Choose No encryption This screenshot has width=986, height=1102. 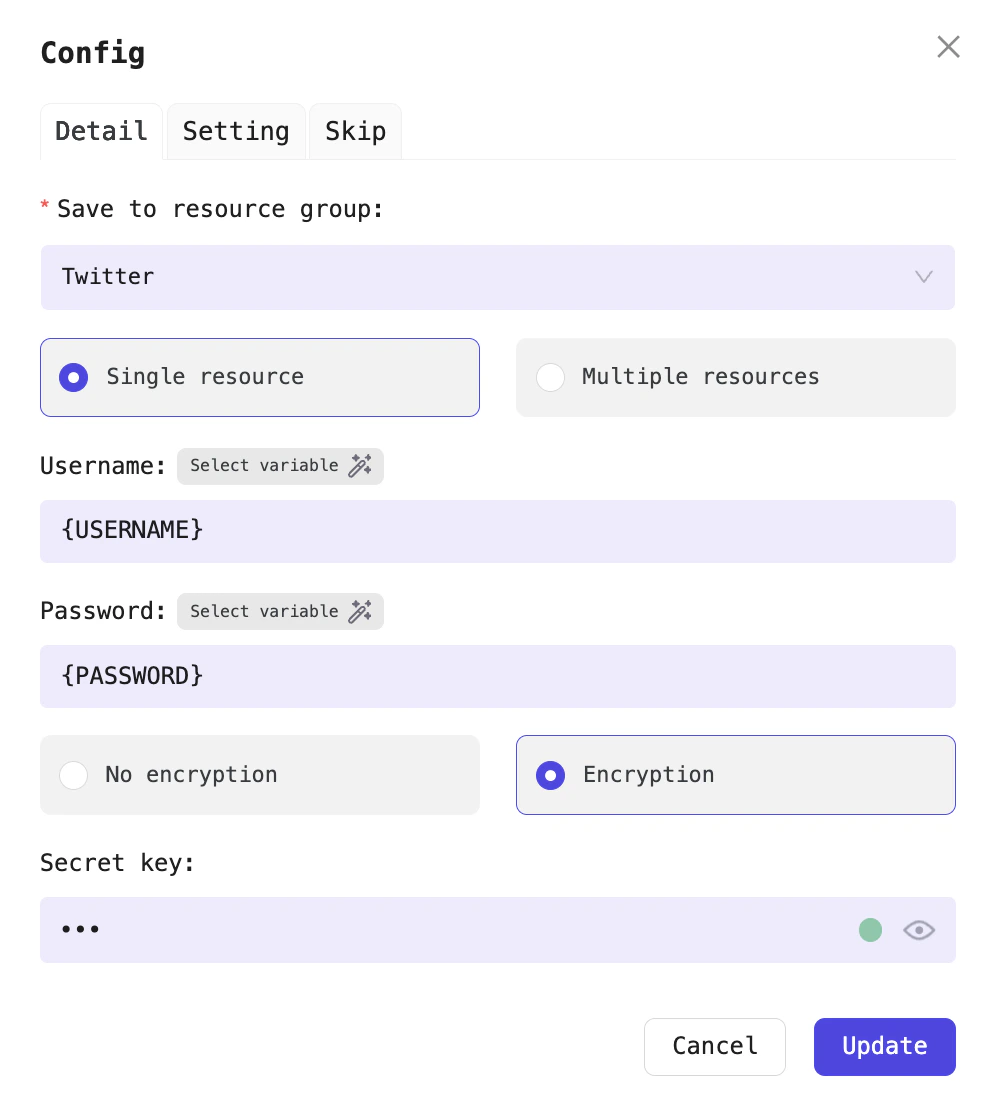(260, 775)
